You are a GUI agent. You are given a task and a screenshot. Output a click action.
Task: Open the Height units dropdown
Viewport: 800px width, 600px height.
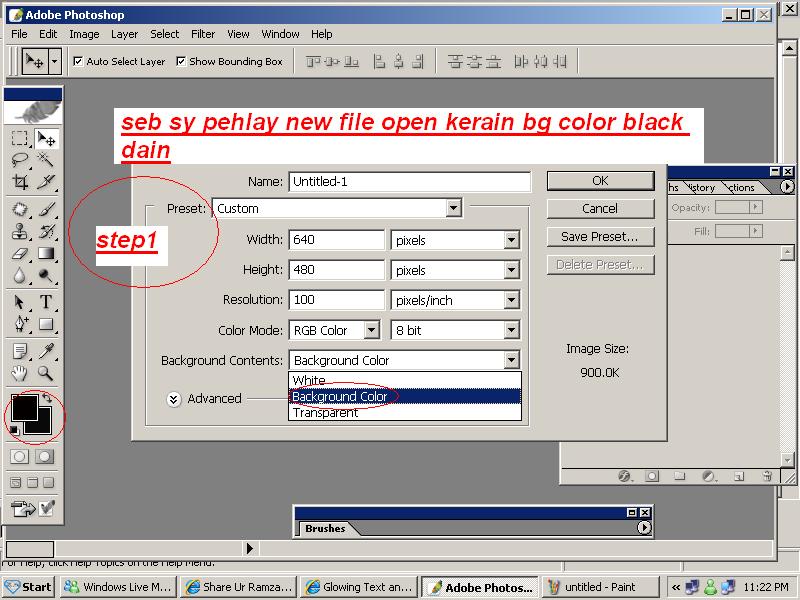pos(511,270)
